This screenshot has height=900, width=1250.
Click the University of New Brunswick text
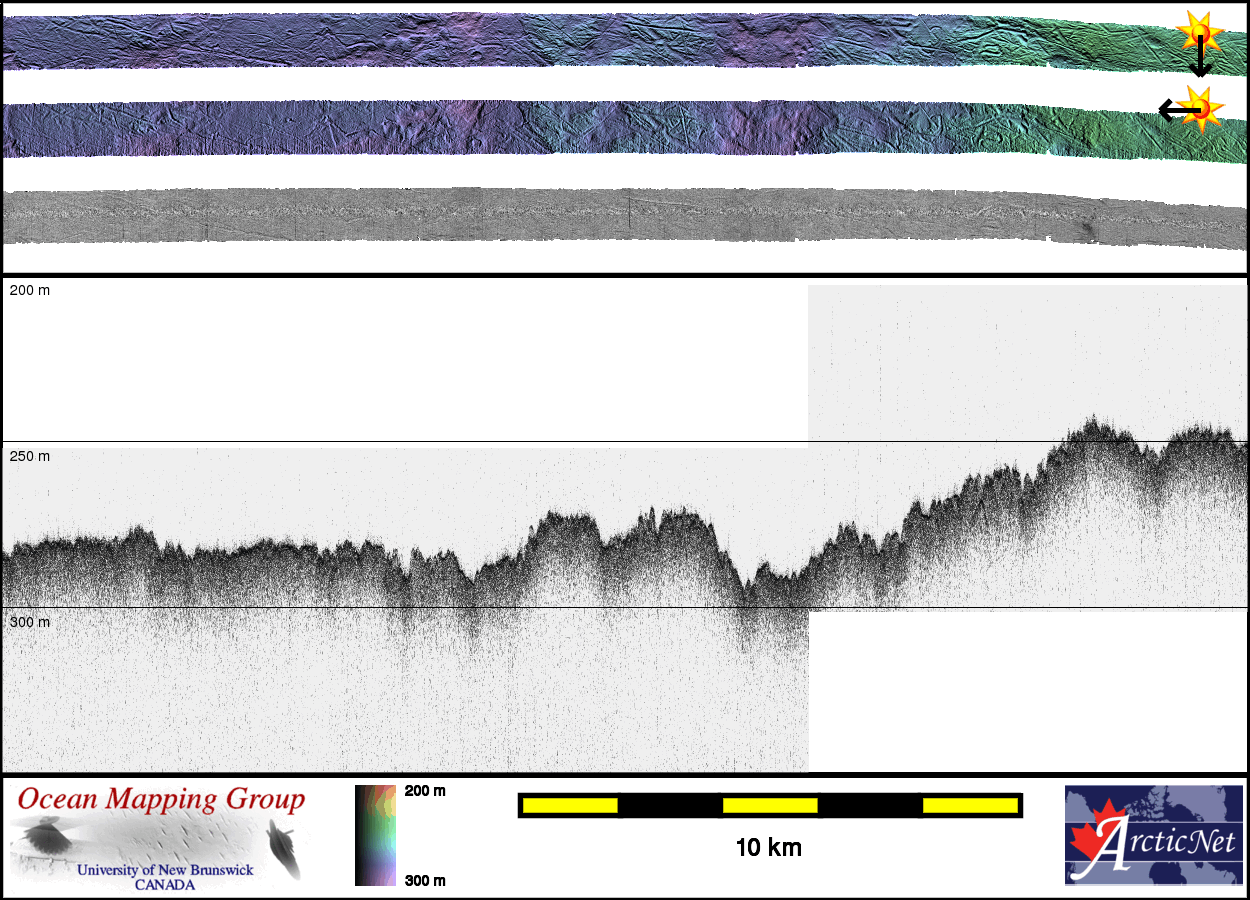165,870
